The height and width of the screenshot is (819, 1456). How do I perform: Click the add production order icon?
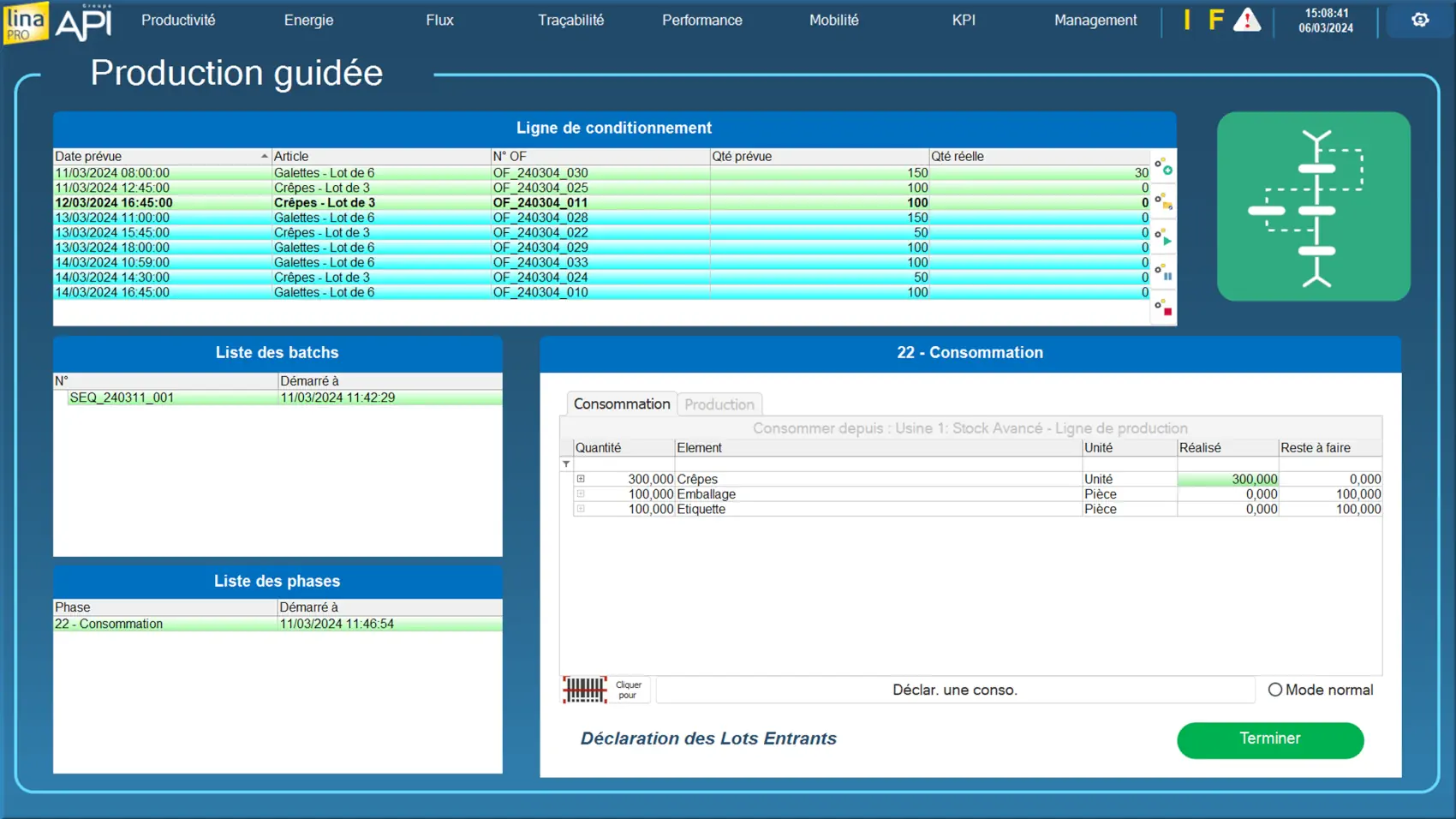(x=1163, y=167)
